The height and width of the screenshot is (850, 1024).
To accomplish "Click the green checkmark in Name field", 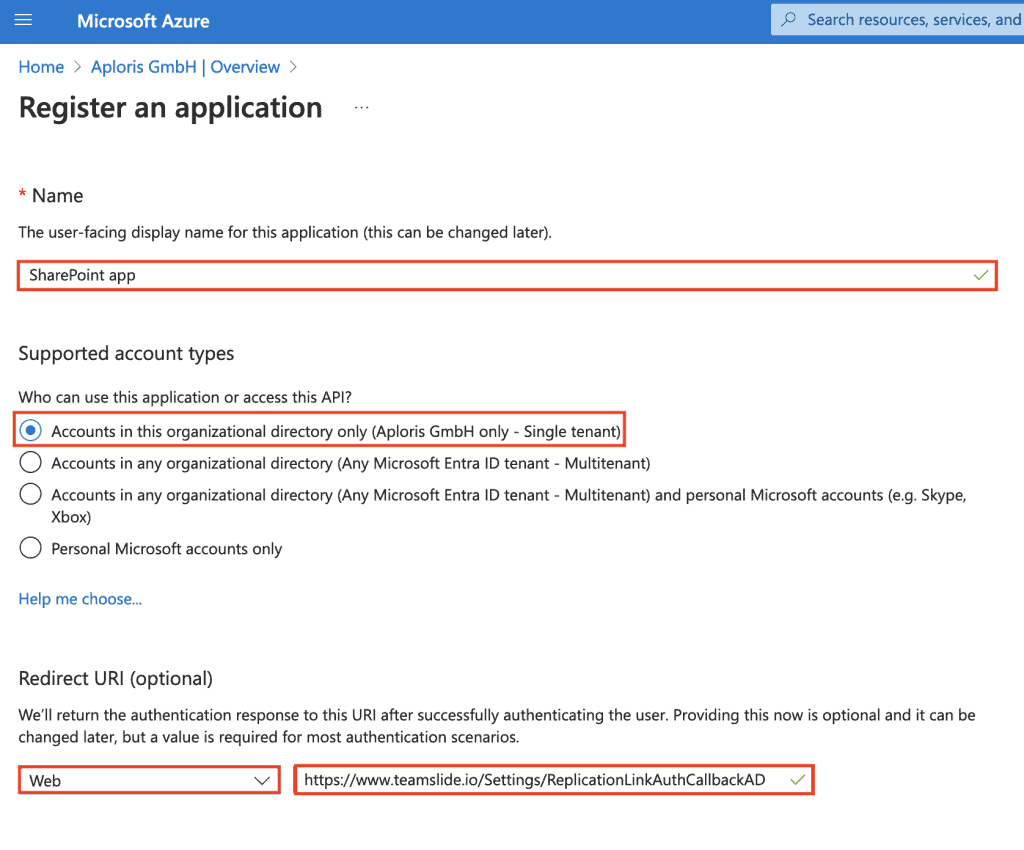I will pos(980,275).
